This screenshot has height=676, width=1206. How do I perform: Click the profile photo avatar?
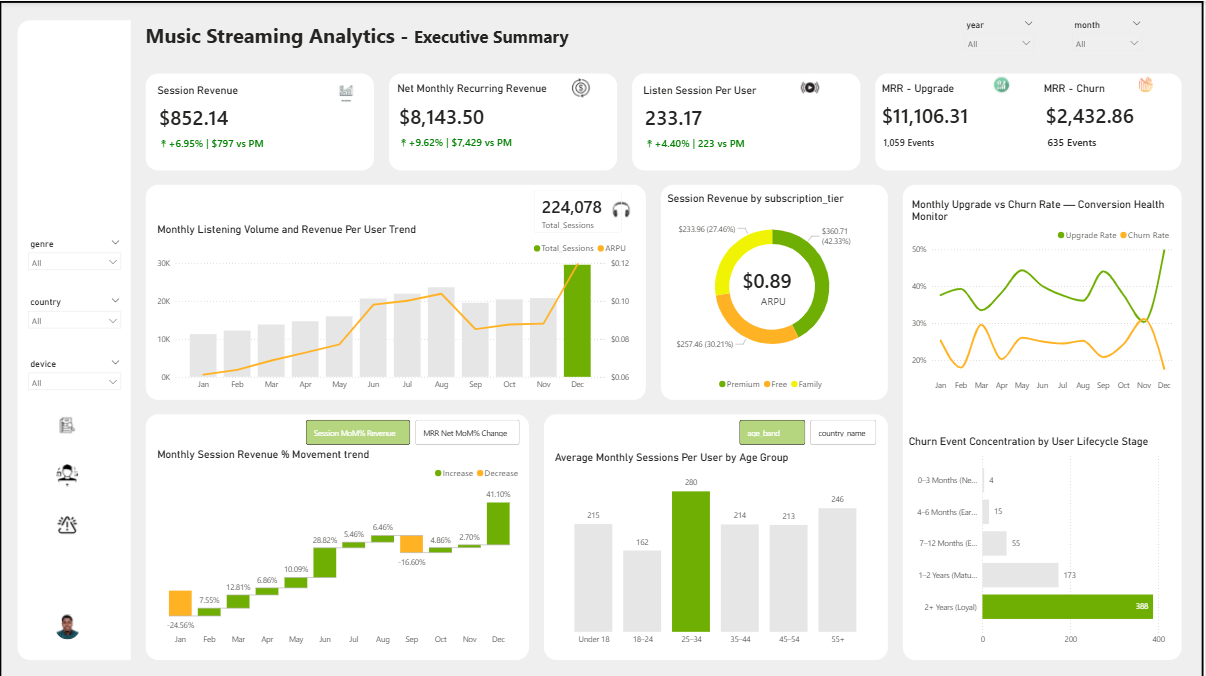[x=68, y=627]
